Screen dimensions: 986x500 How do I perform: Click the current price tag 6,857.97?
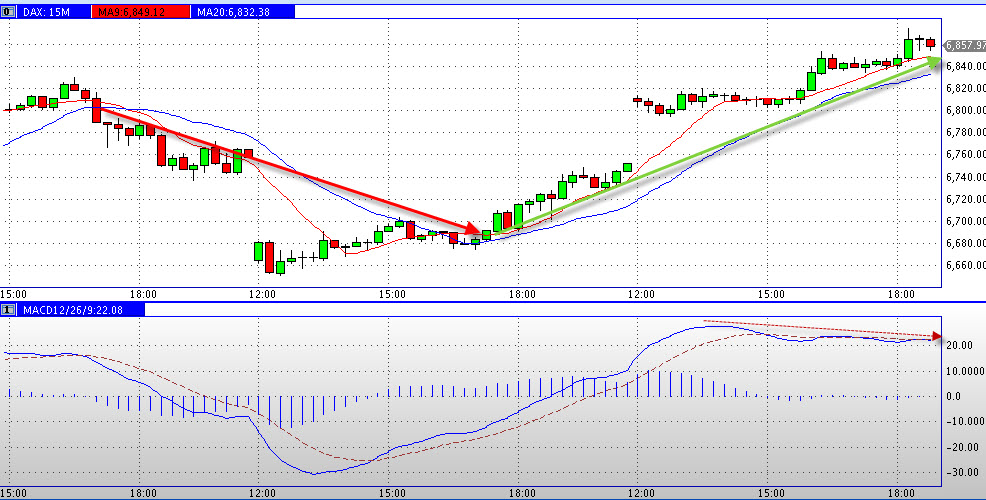tap(965, 45)
